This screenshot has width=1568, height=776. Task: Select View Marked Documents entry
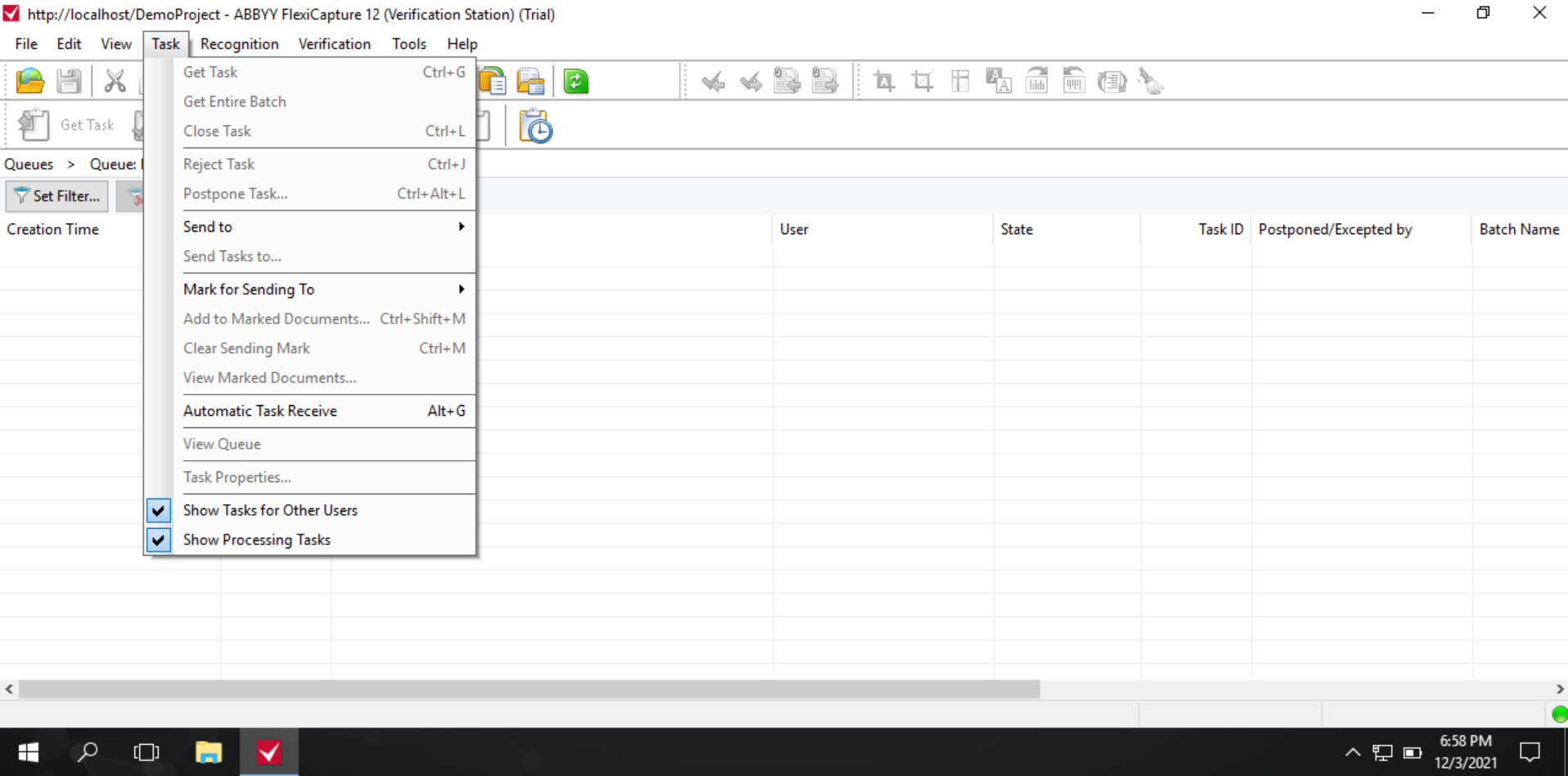click(310, 377)
